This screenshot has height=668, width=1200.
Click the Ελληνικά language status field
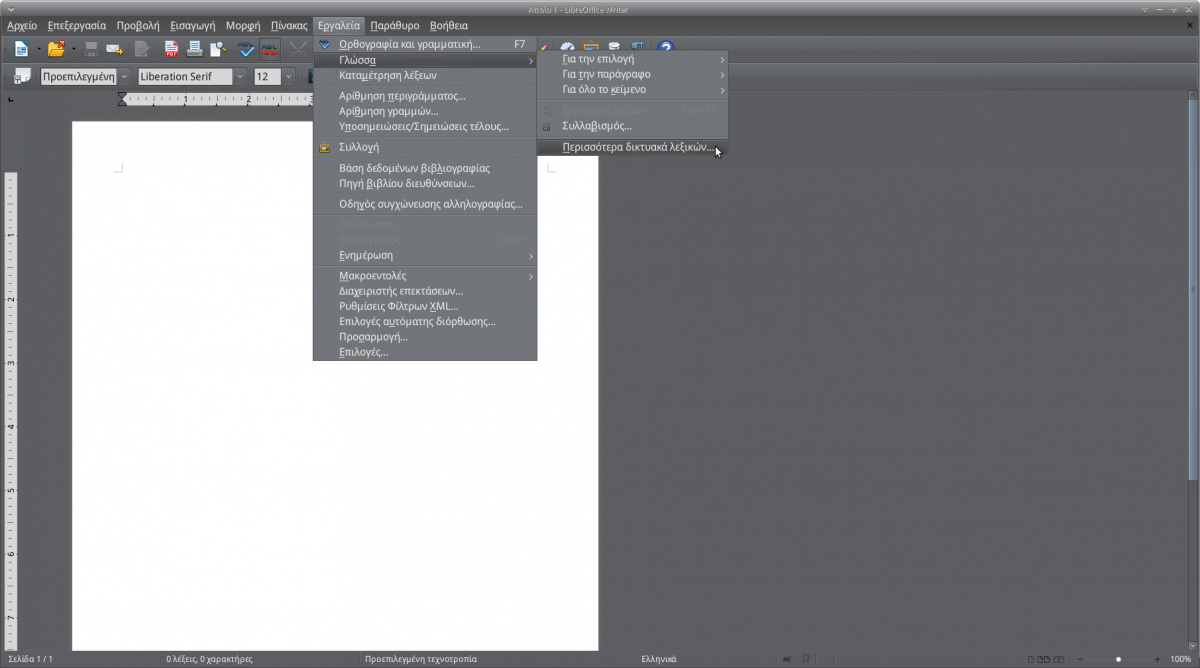[x=658, y=659]
